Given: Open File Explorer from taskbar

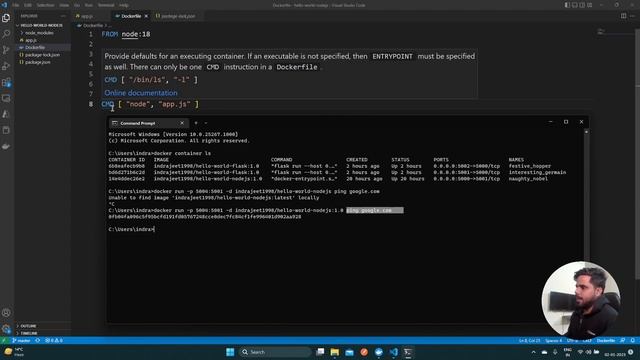Looking at the screenshot, I should [x=335, y=352].
